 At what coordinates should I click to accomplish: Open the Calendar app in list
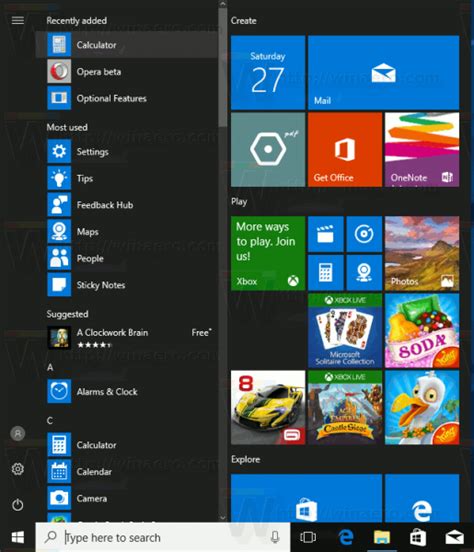point(127,472)
